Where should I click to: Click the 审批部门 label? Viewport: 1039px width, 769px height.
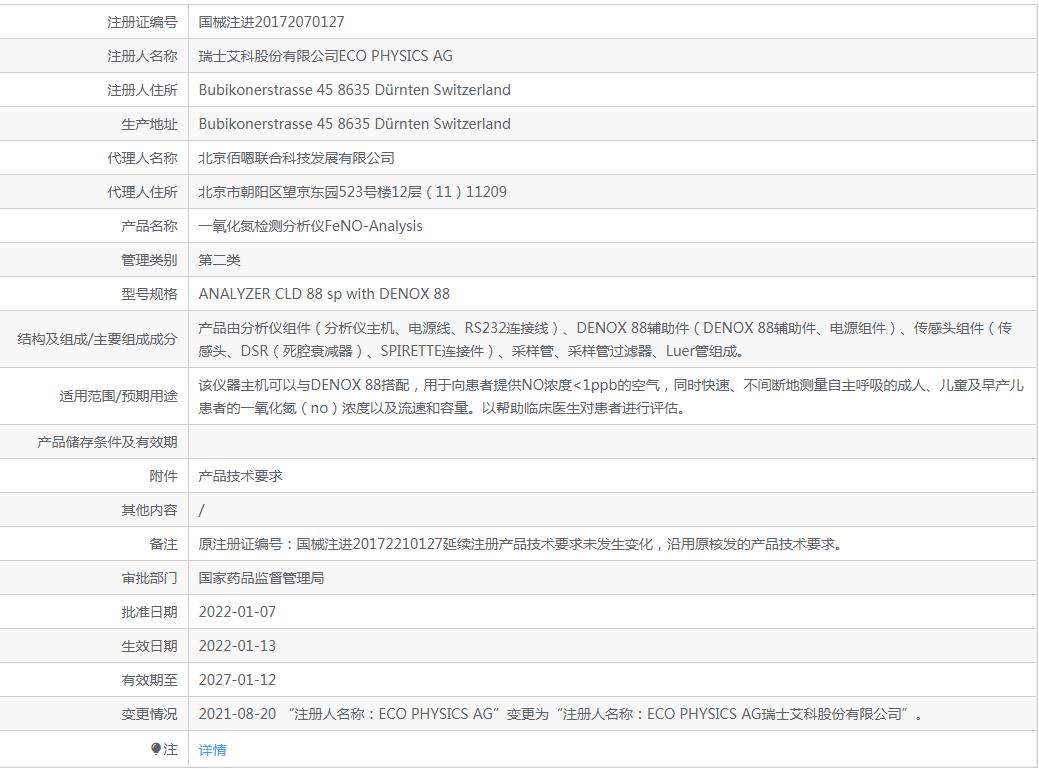point(149,578)
